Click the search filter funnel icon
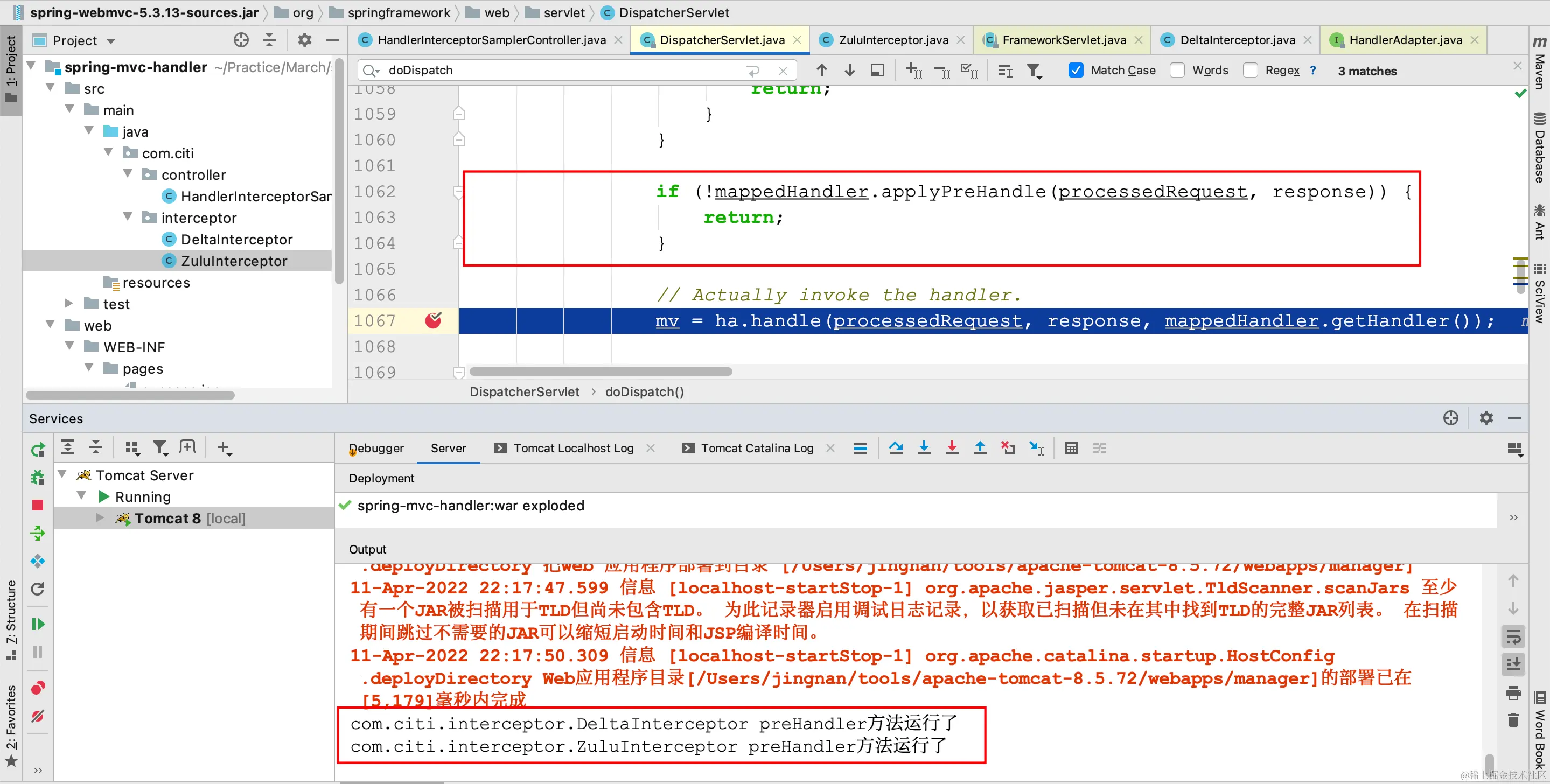 (1035, 71)
